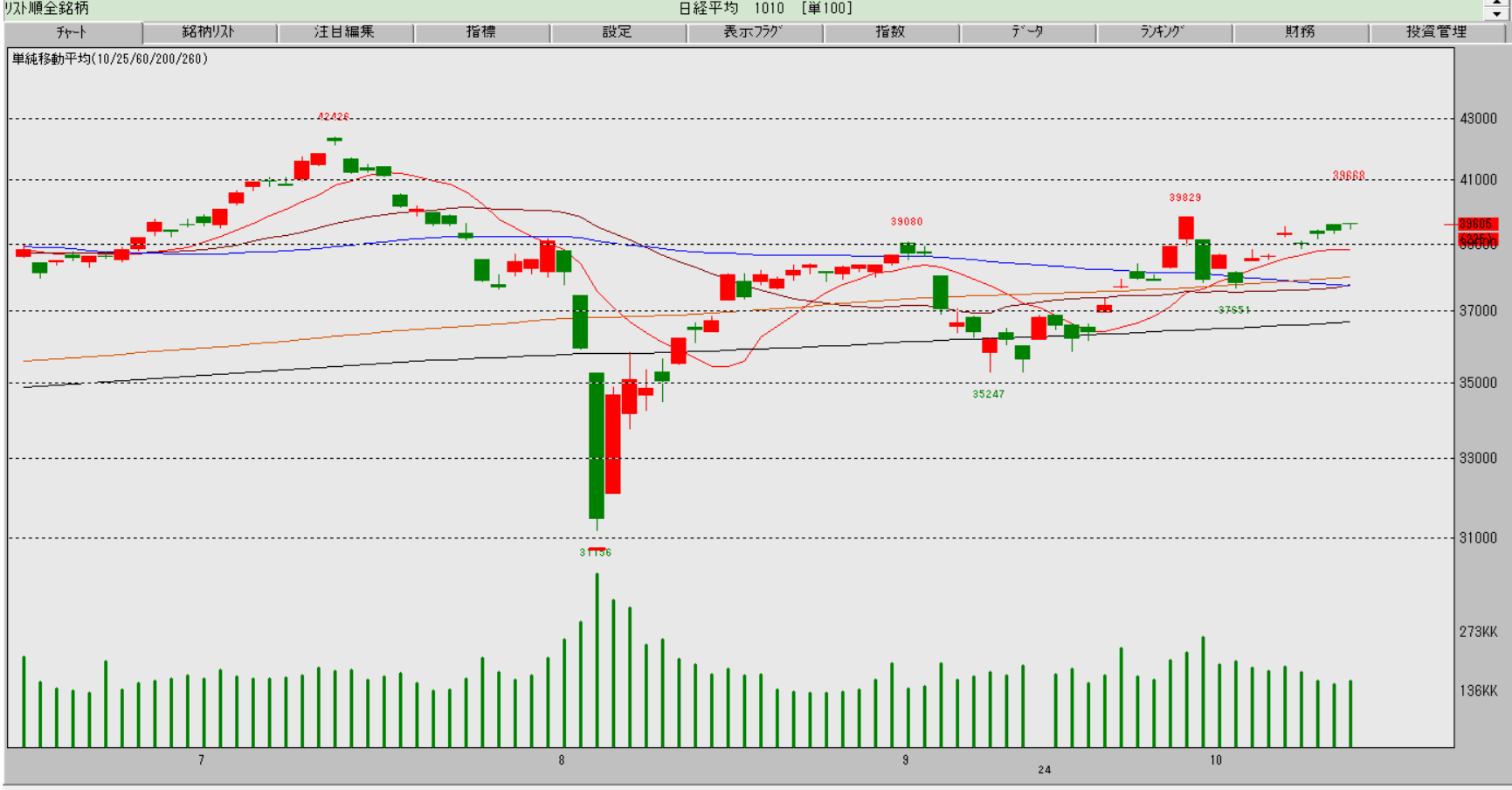The image size is (1512, 790).
Task: Click the 日経平均 1010 title text
Action: tap(732, 9)
